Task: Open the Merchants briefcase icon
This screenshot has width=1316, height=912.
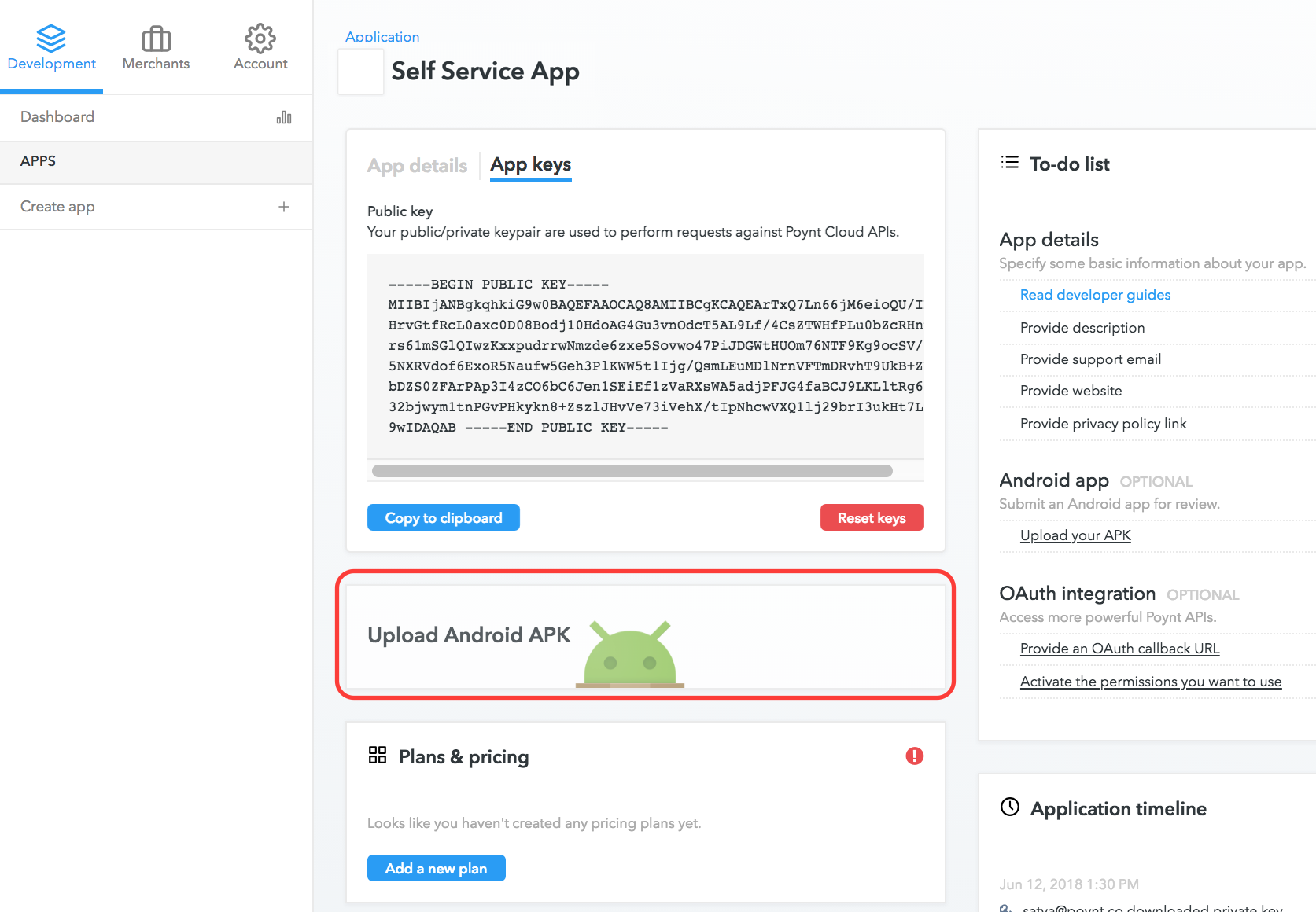Action: point(156,39)
